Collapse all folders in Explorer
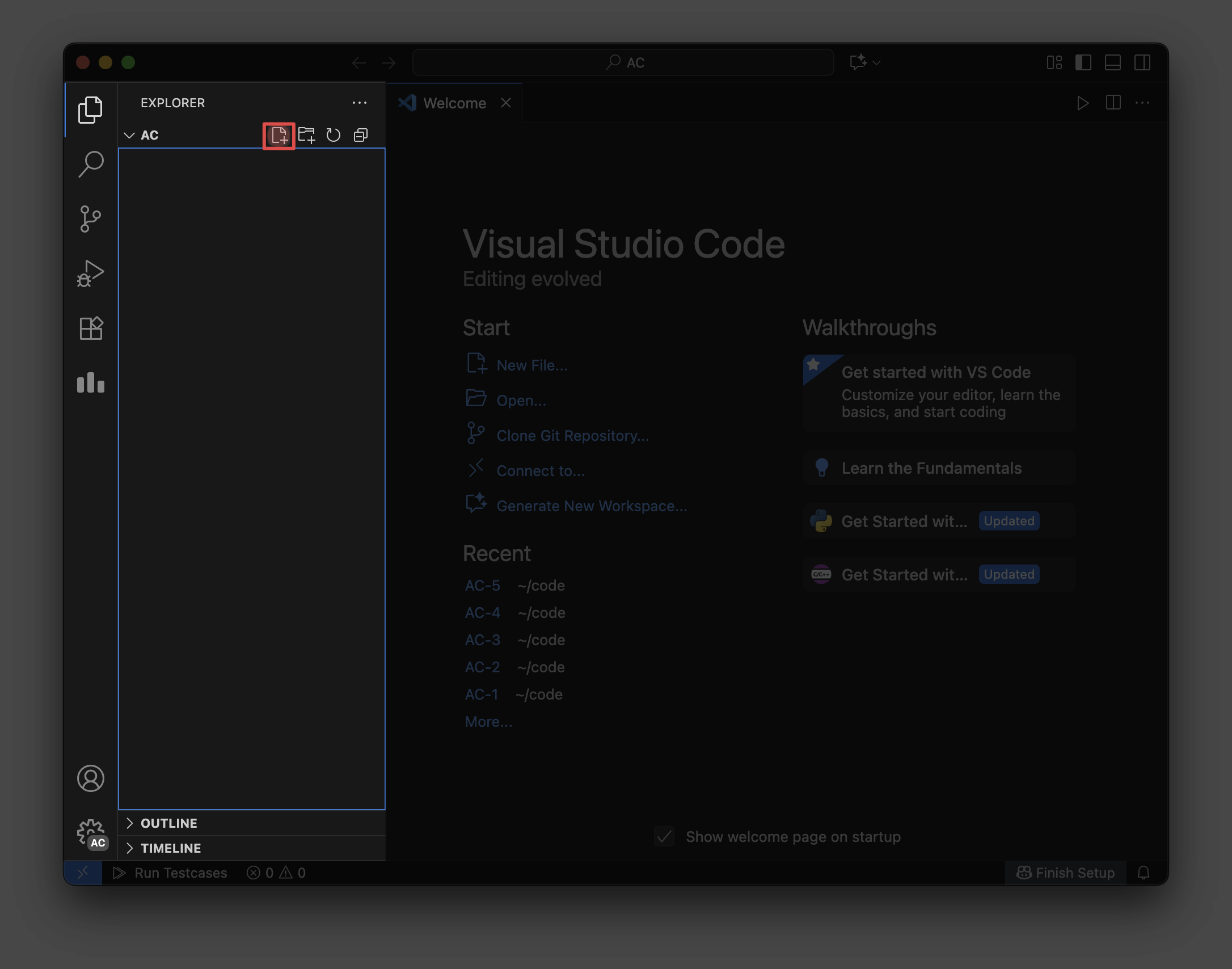 (x=361, y=136)
